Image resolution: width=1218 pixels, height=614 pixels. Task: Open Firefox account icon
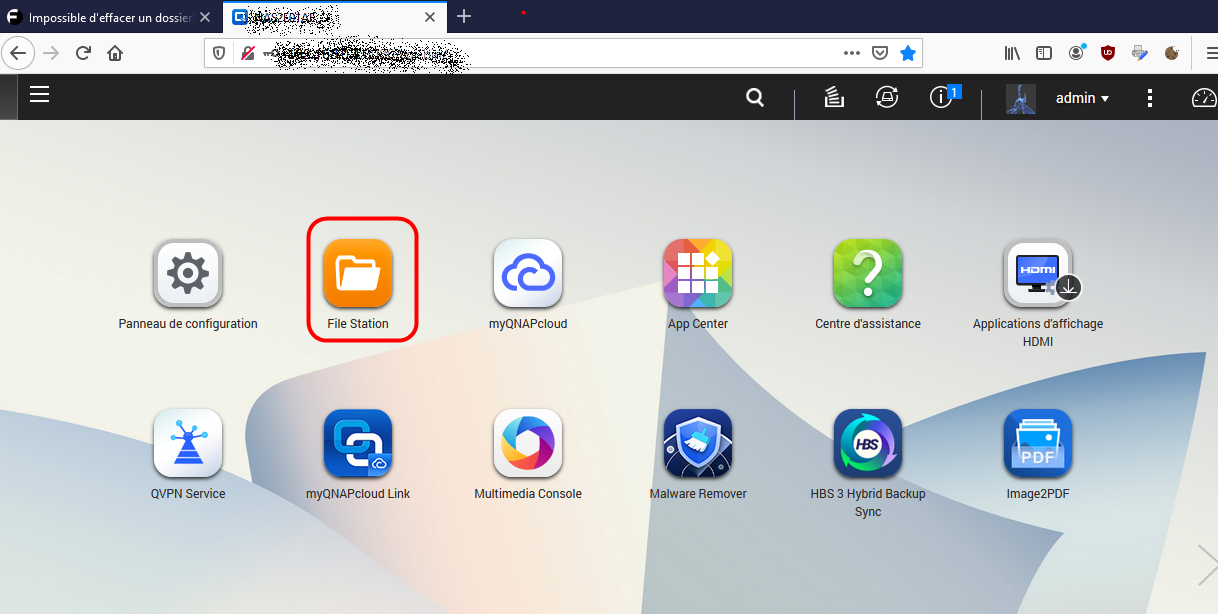[x=1076, y=53]
